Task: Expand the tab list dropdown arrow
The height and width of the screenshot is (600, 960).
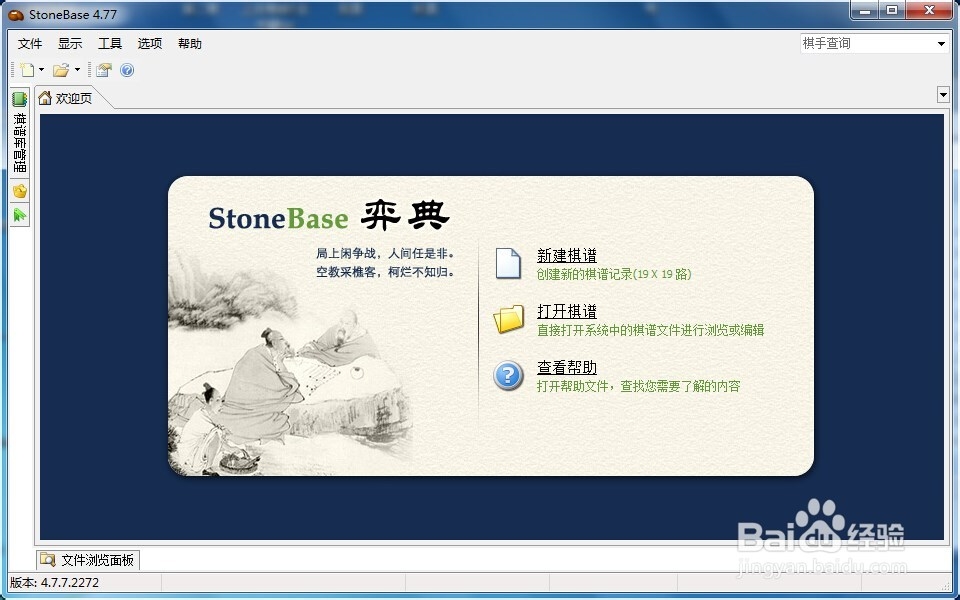Action: [943, 95]
